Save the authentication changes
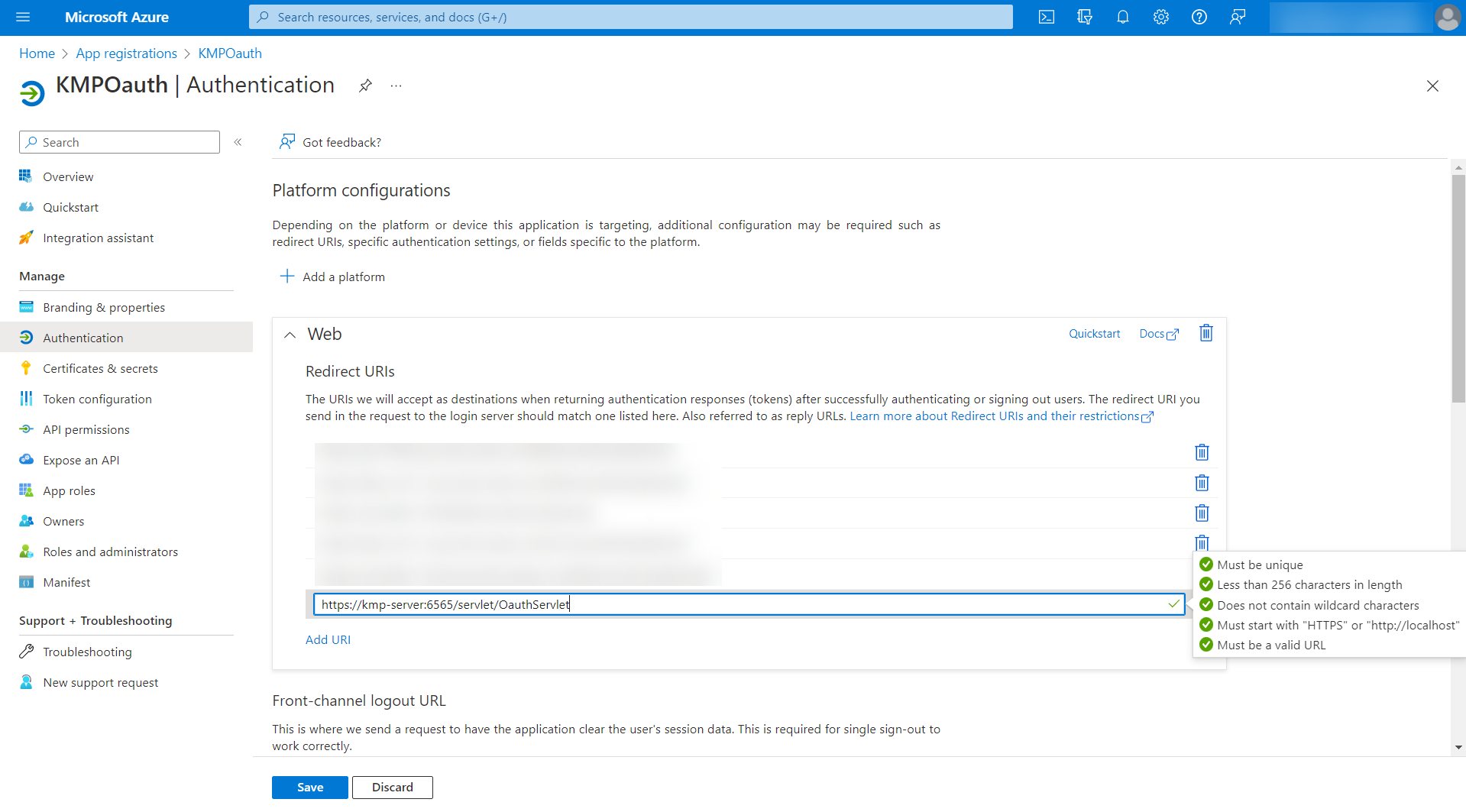The height and width of the screenshot is (812, 1466). click(x=310, y=788)
